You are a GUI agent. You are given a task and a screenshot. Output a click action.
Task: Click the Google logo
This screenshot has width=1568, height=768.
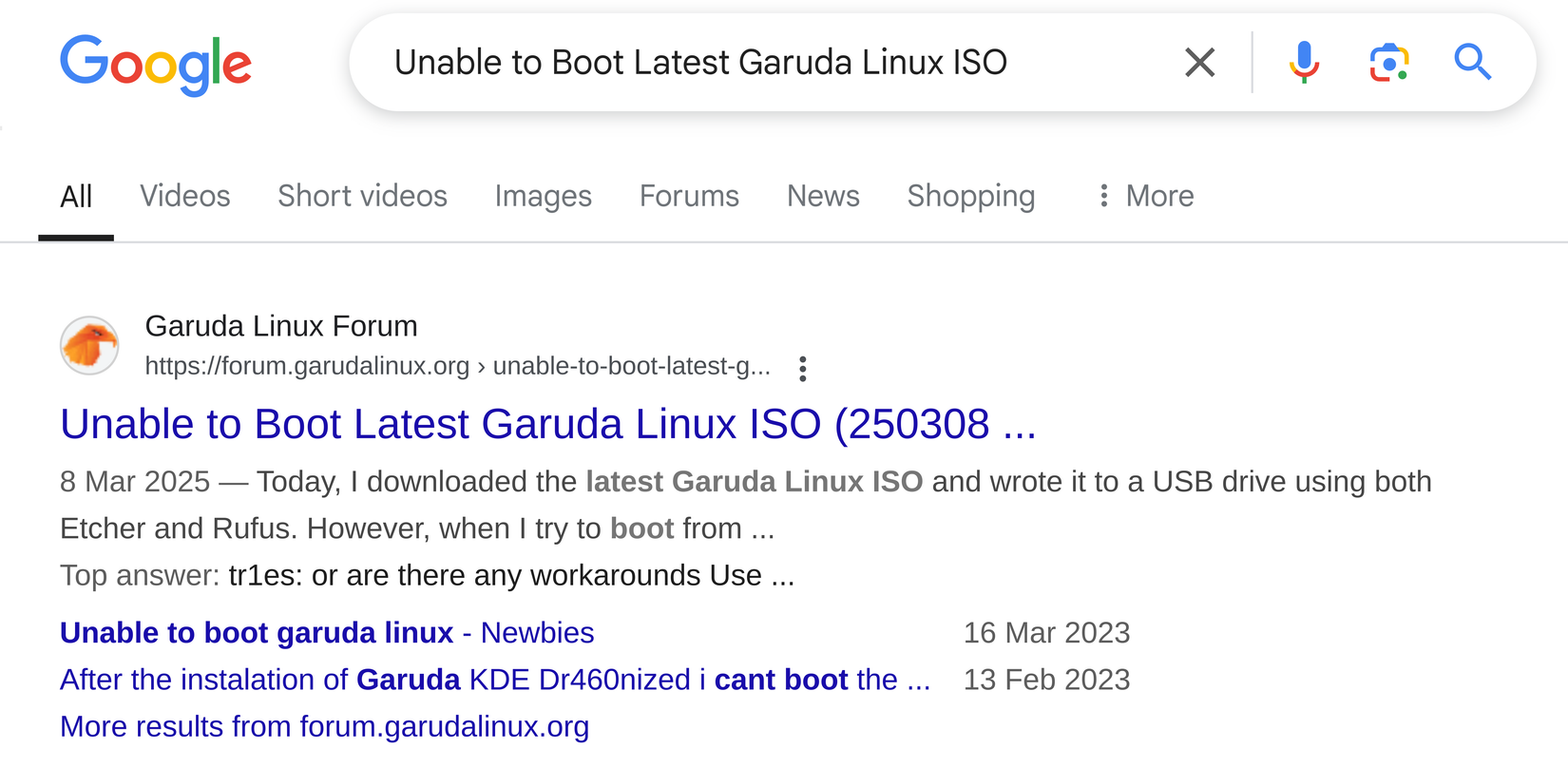(156, 65)
